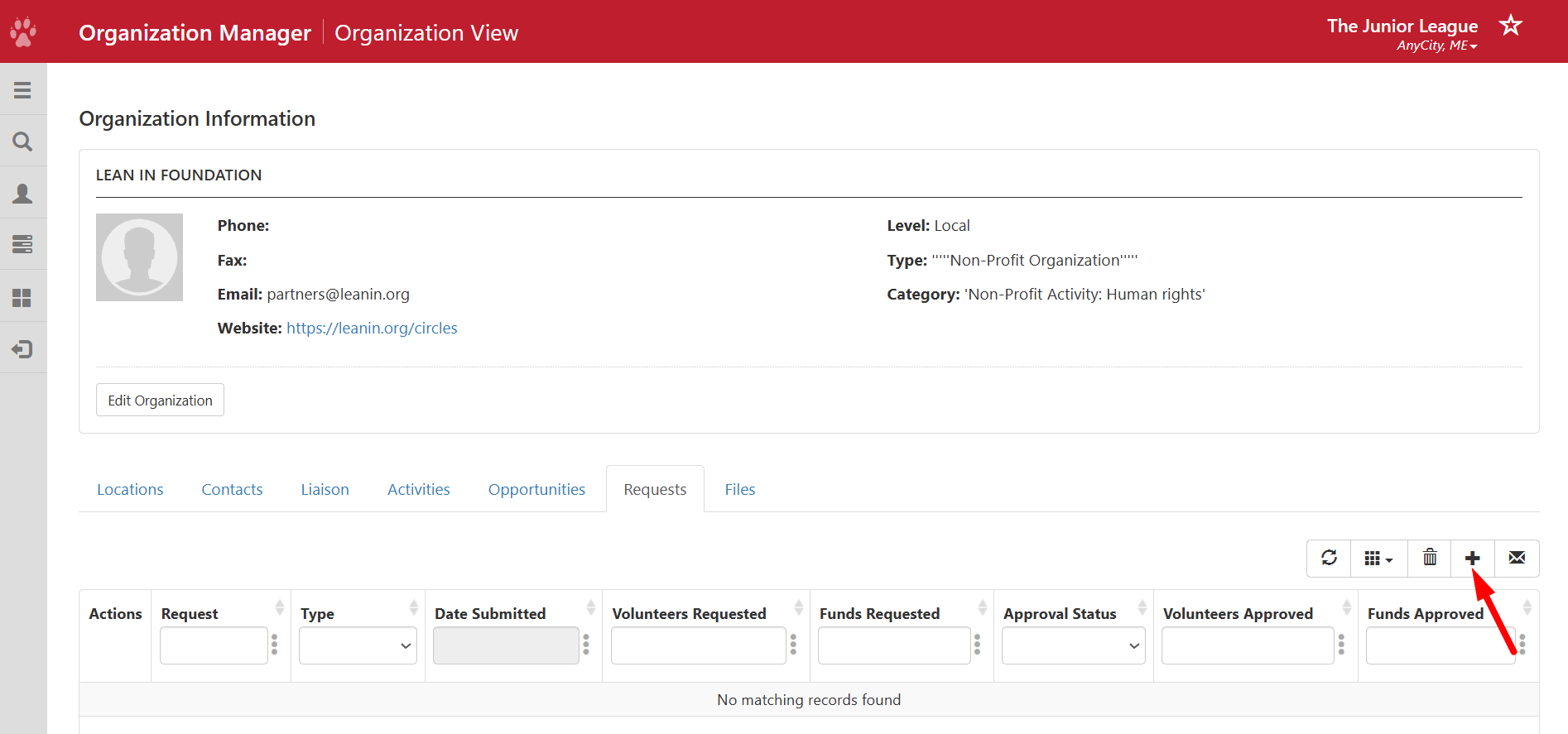Click the favorite star icon in the header

pos(1511,25)
